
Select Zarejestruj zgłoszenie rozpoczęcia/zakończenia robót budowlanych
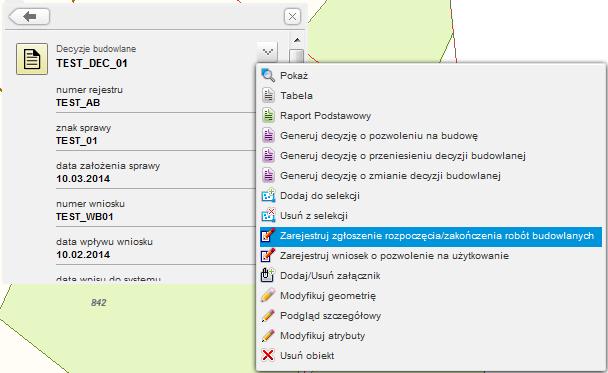(x=431, y=236)
